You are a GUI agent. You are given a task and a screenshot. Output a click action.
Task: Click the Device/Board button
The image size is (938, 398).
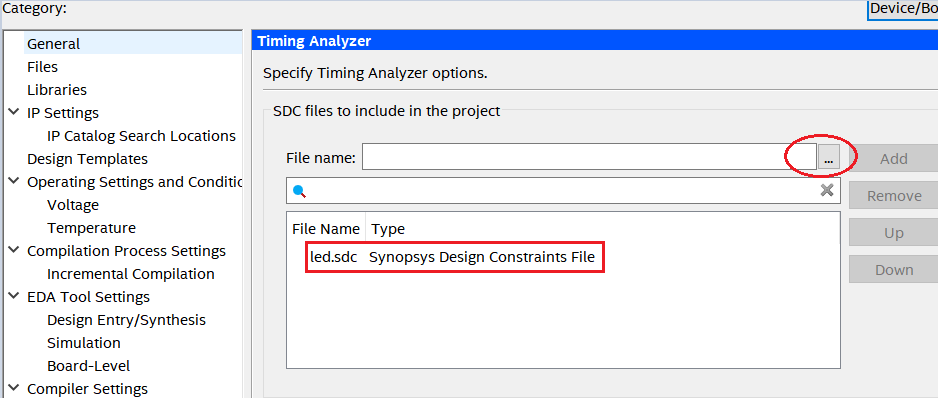pyautogui.click(x=903, y=8)
